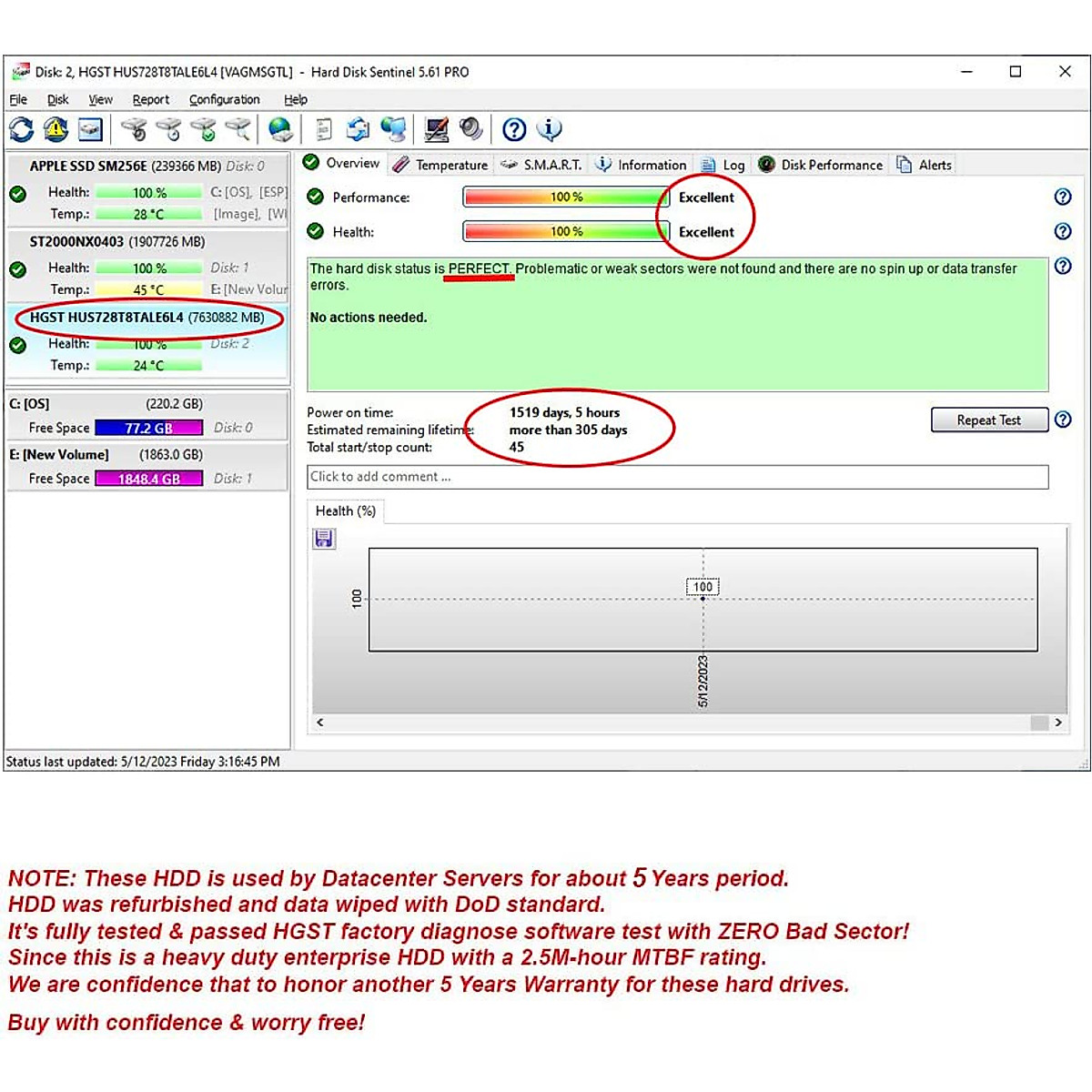
Task: Open help via toolbar question mark icon
Action: (514, 130)
